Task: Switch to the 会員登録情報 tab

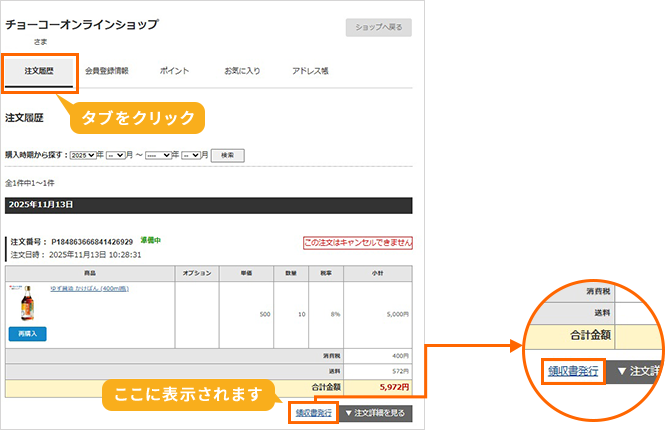Action: 106,72
